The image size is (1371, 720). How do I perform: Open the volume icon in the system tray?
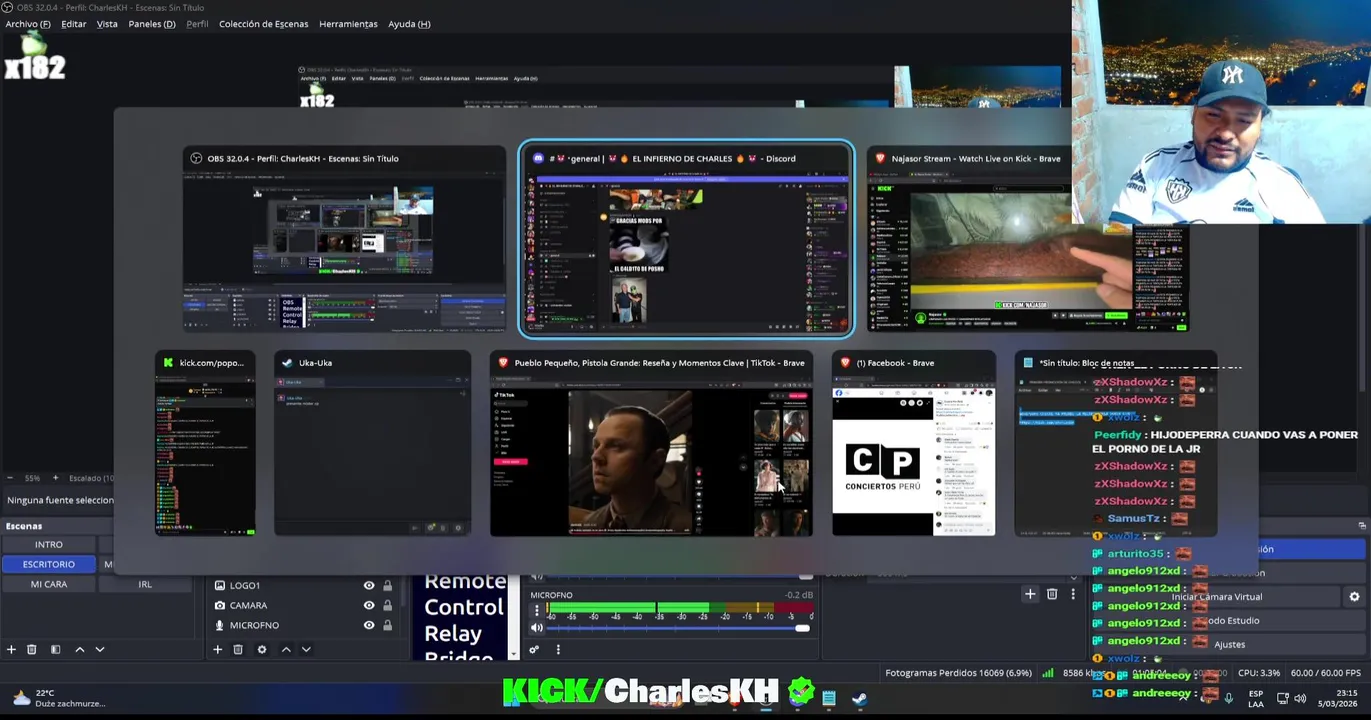pyautogui.click(x=1300, y=698)
